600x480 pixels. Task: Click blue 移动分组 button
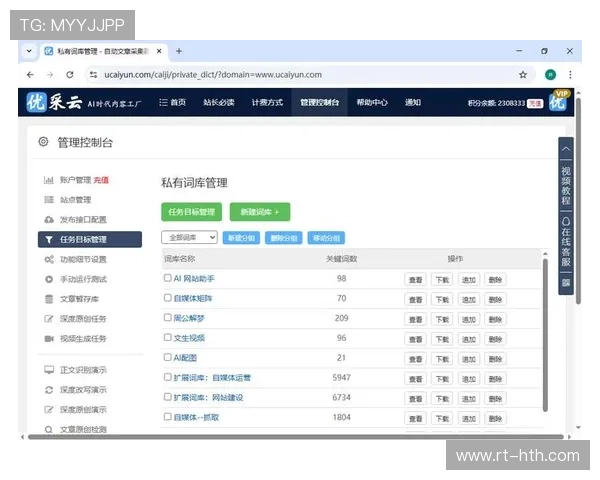pos(326,238)
